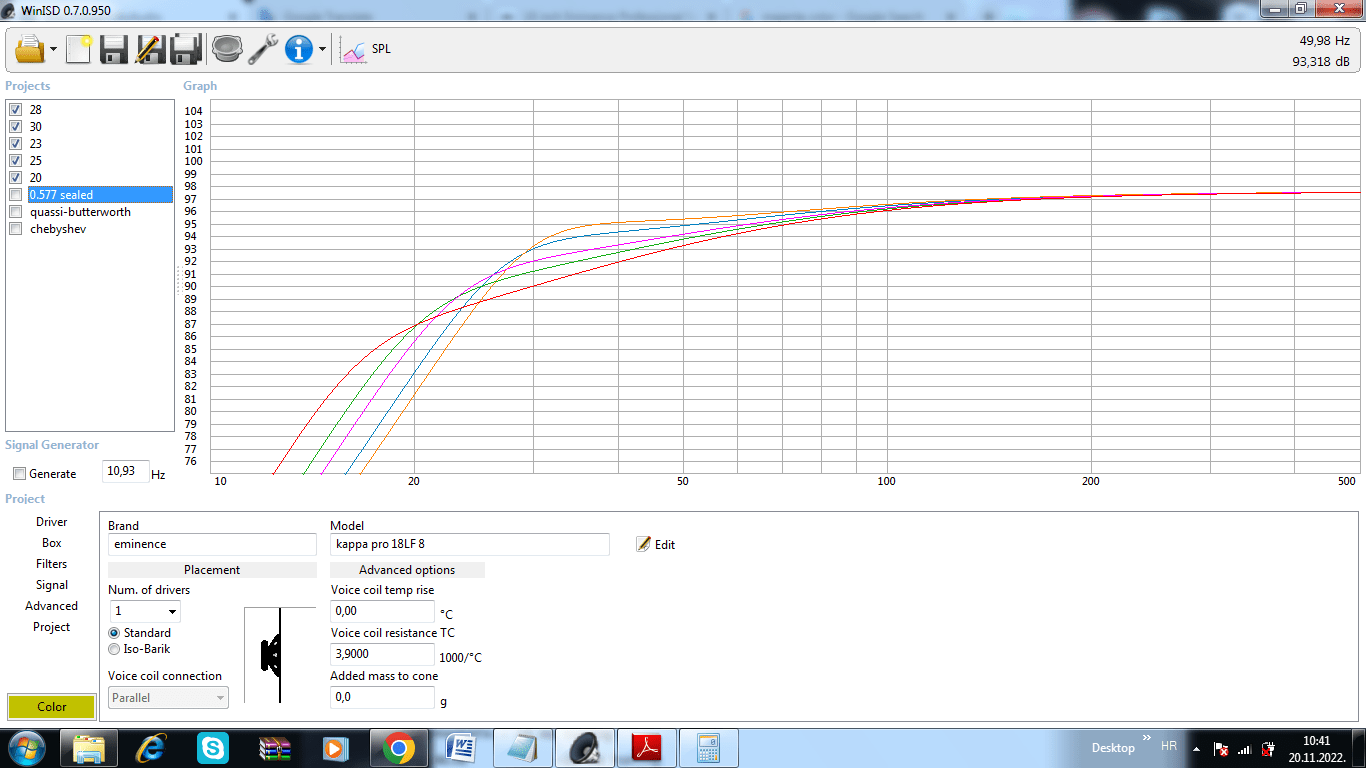Image resolution: width=1366 pixels, height=768 pixels.
Task: Click the SPL graph type icon
Action: tap(354, 49)
